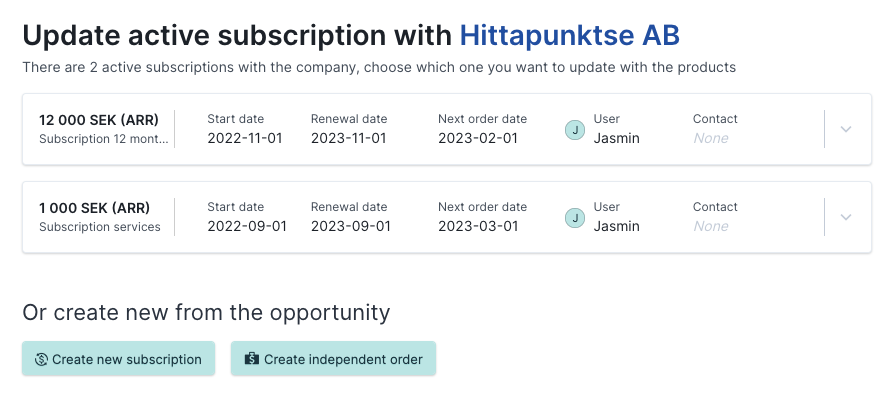This screenshot has height=399, width=887.
Task: Click next order date 2023-02-01
Action: [478, 138]
